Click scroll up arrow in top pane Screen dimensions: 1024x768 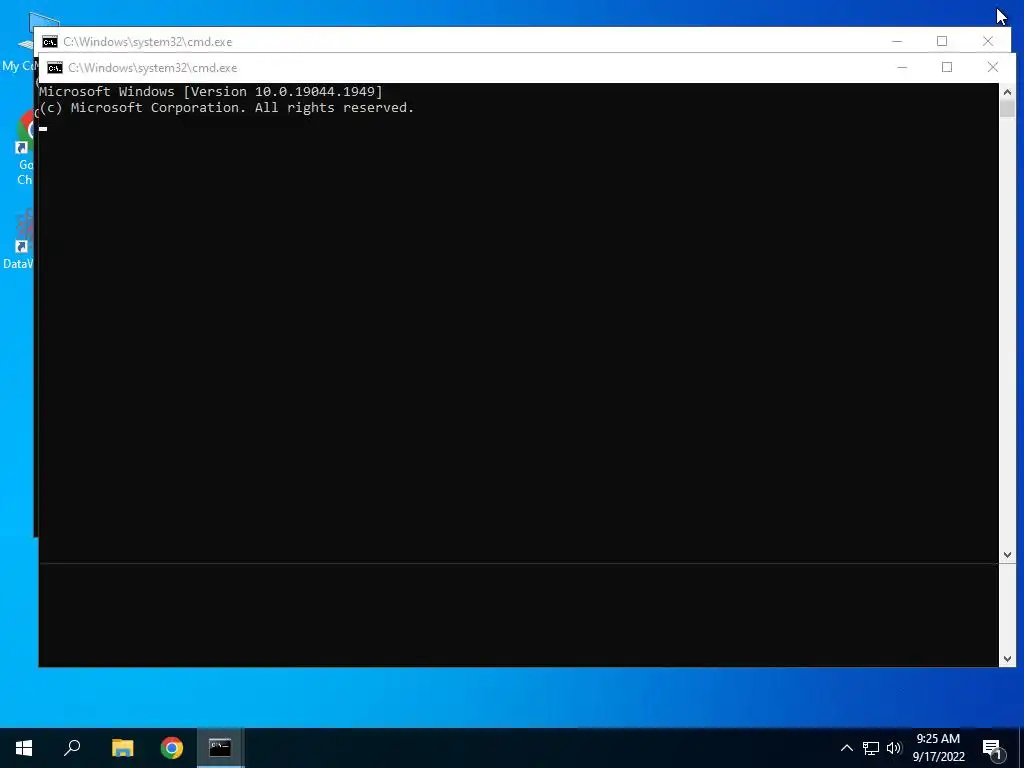coord(1007,92)
